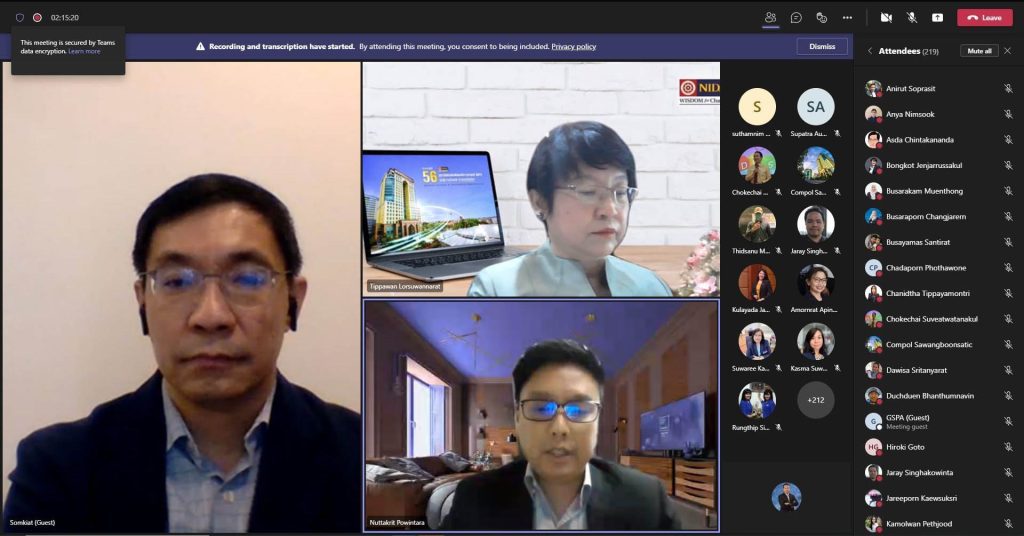Select attendee Asda Chintakananda
Image resolution: width=1024 pixels, height=536 pixels.
pyautogui.click(x=939, y=140)
